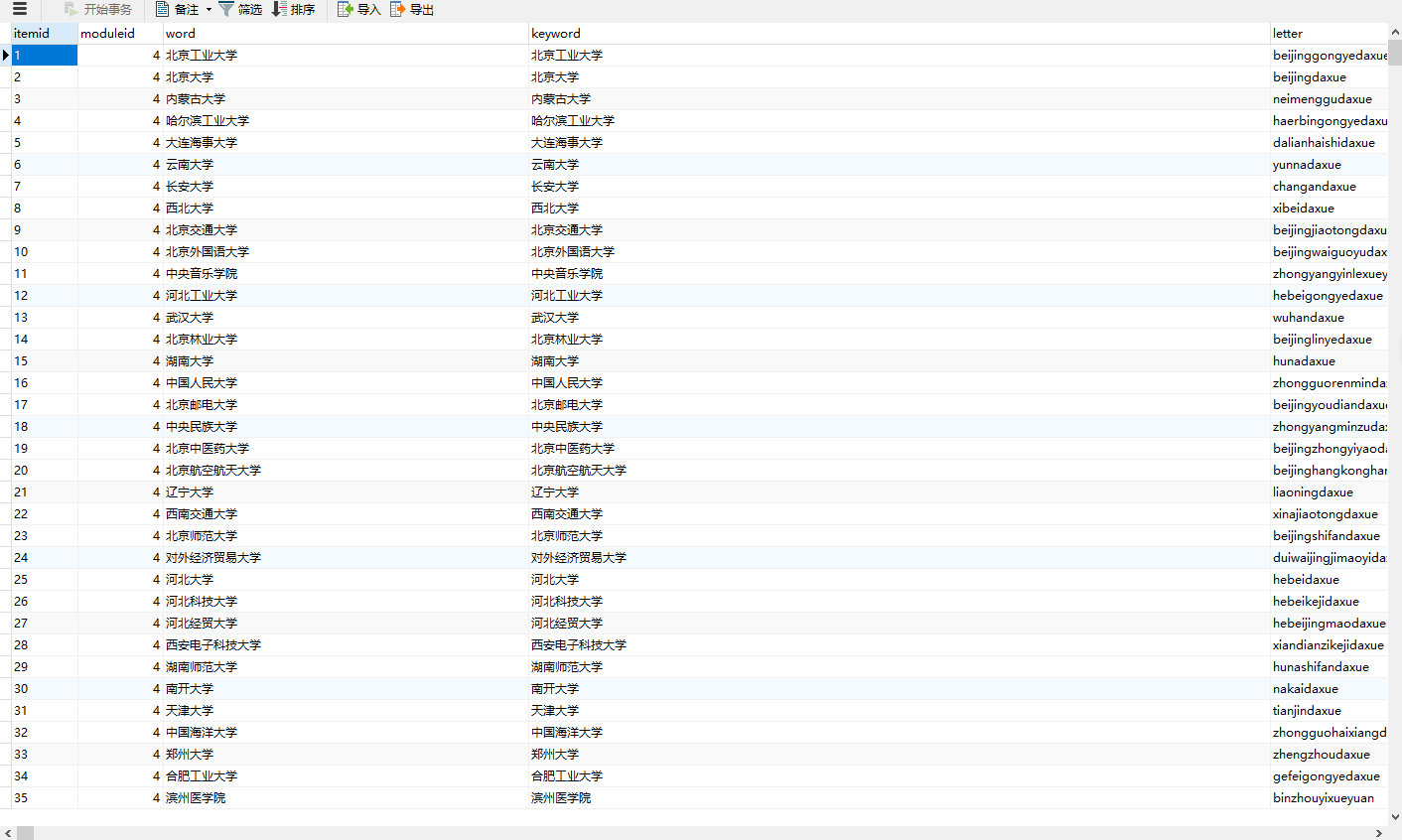Select word cell 西安电子科技大学
This screenshot has width=1402, height=840.
point(346,644)
